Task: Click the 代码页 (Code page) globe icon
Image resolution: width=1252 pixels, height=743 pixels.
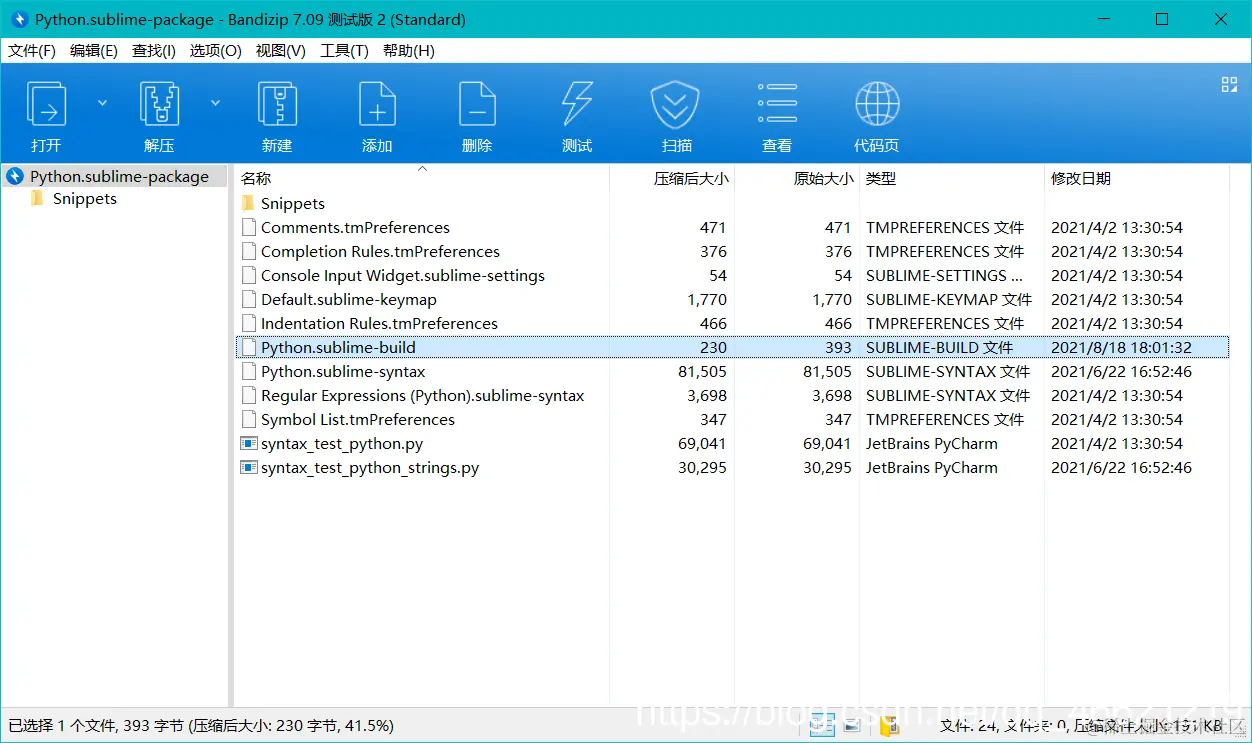Action: [877, 105]
